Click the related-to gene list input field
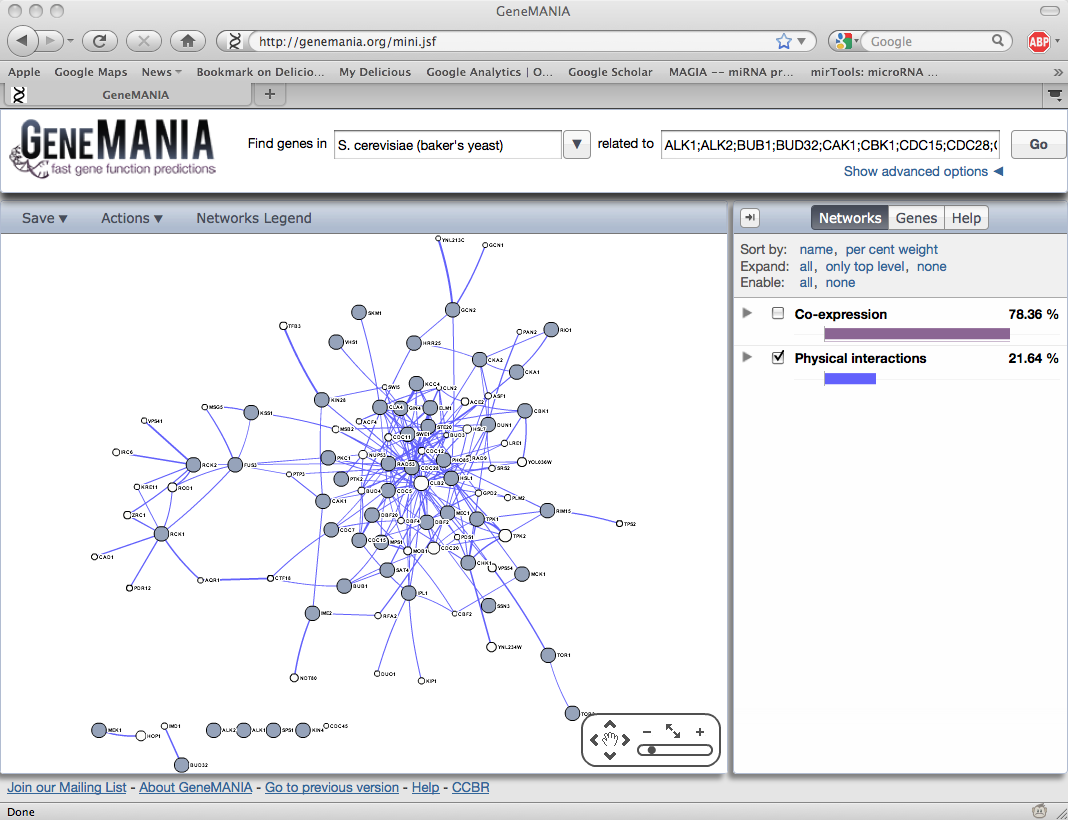Screen dimensions: 1068x820 [830, 144]
